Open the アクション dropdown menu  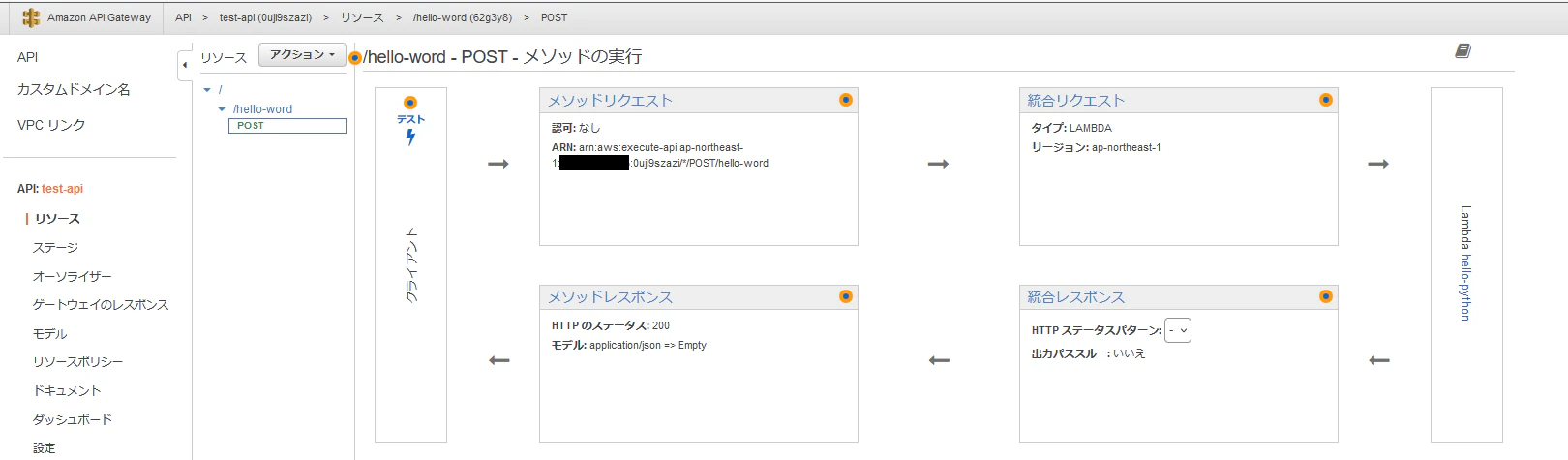pyautogui.click(x=302, y=55)
